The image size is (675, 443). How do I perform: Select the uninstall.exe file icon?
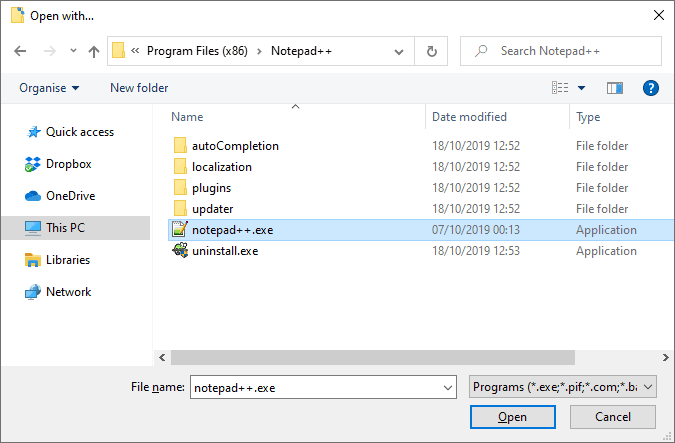(x=180, y=251)
